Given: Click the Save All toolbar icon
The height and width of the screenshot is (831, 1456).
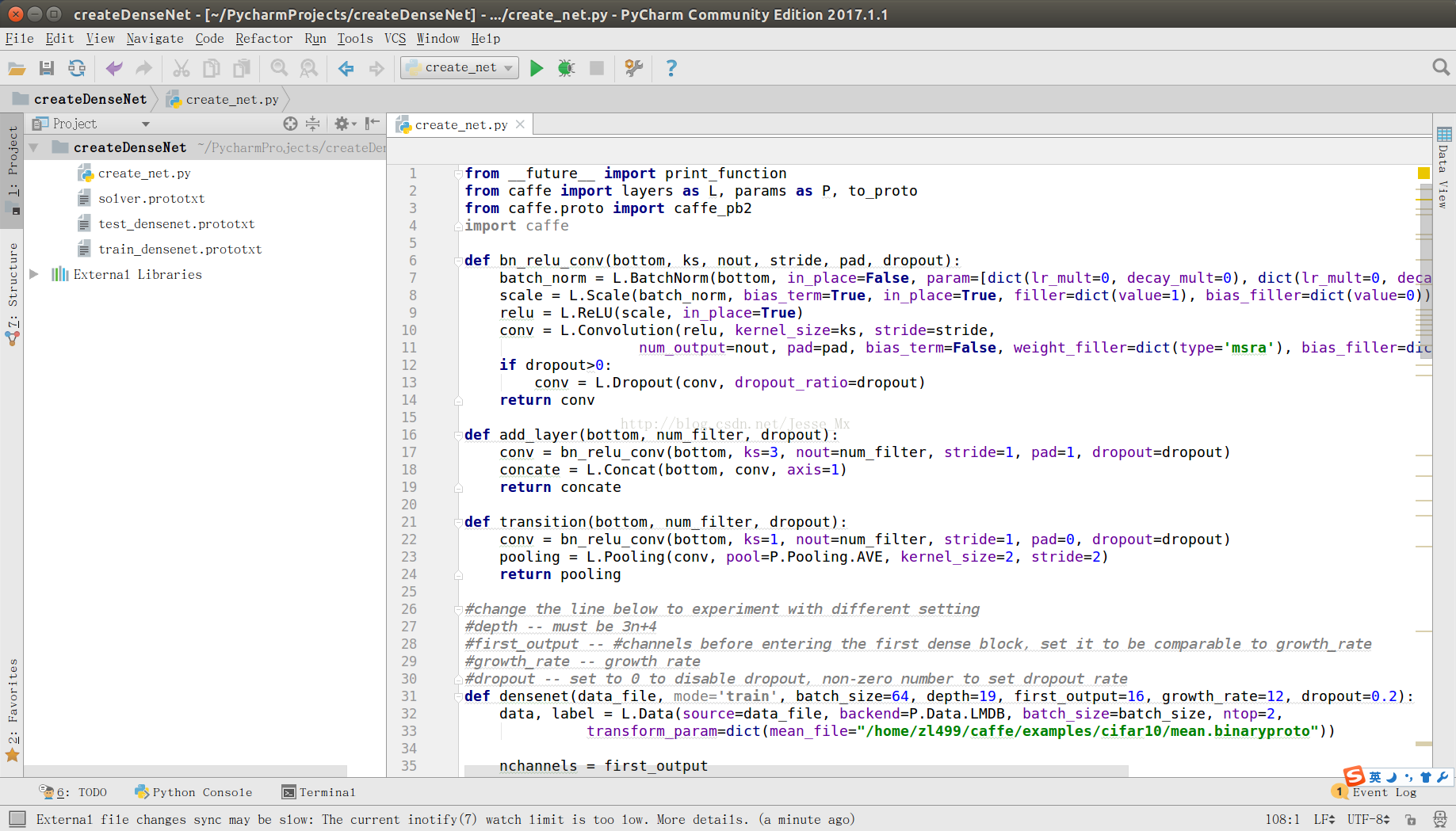Looking at the screenshot, I should (47, 69).
